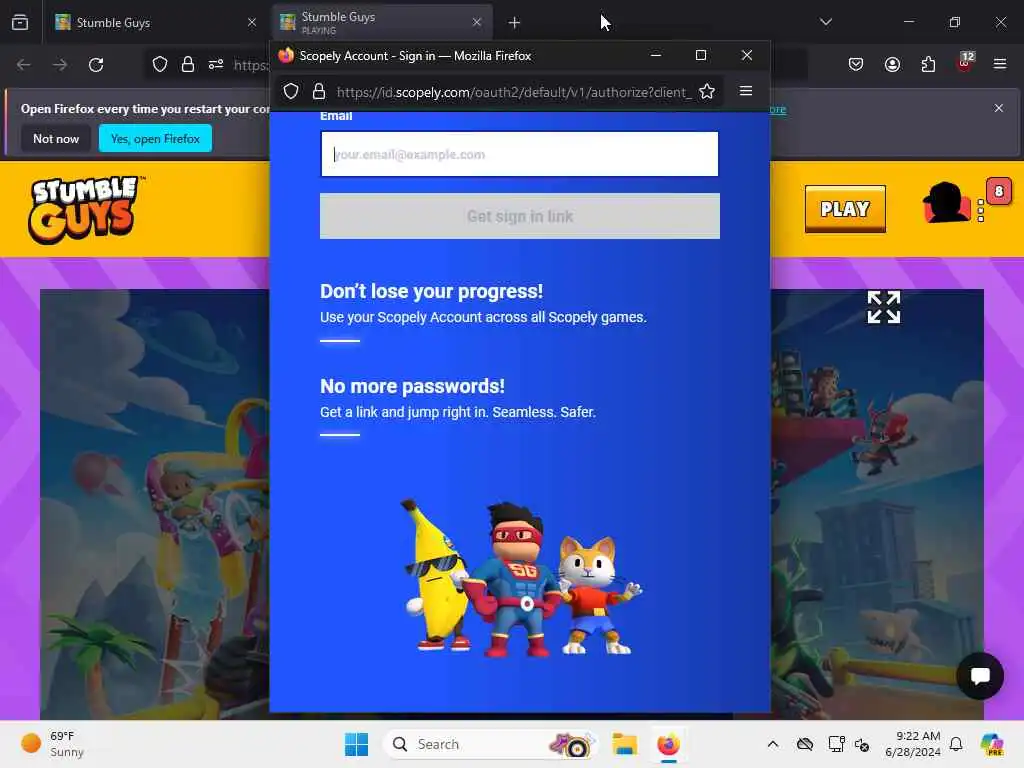This screenshot has height=768, width=1024.
Task: Open hamburger menu in Scopely popup window
Action: [746, 91]
